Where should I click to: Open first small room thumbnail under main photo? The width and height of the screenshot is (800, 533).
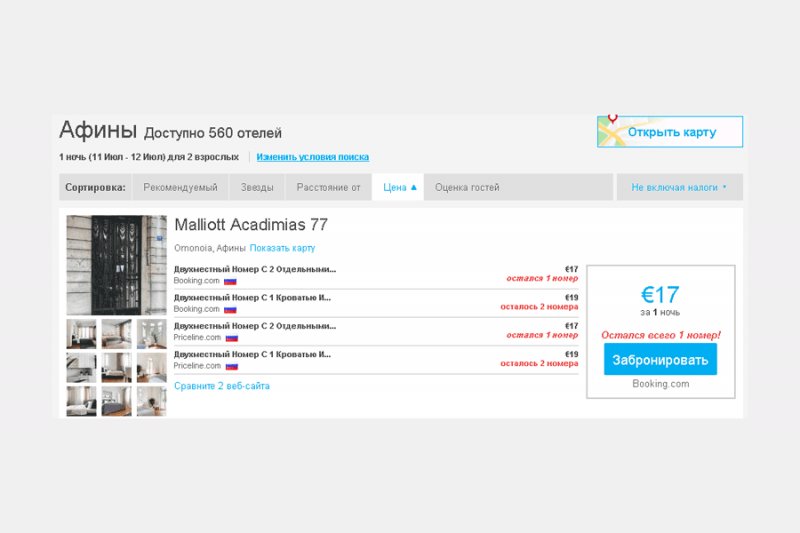81,334
